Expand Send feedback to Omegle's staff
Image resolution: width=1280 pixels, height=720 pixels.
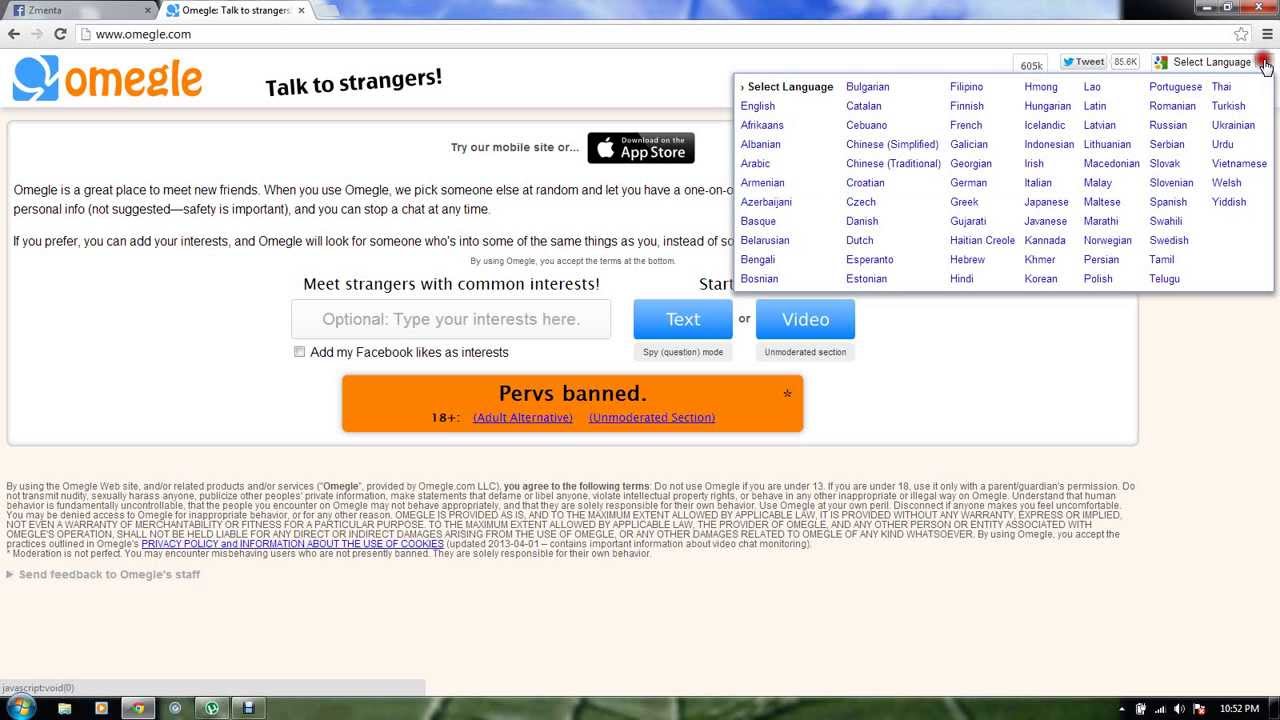click(103, 574)
